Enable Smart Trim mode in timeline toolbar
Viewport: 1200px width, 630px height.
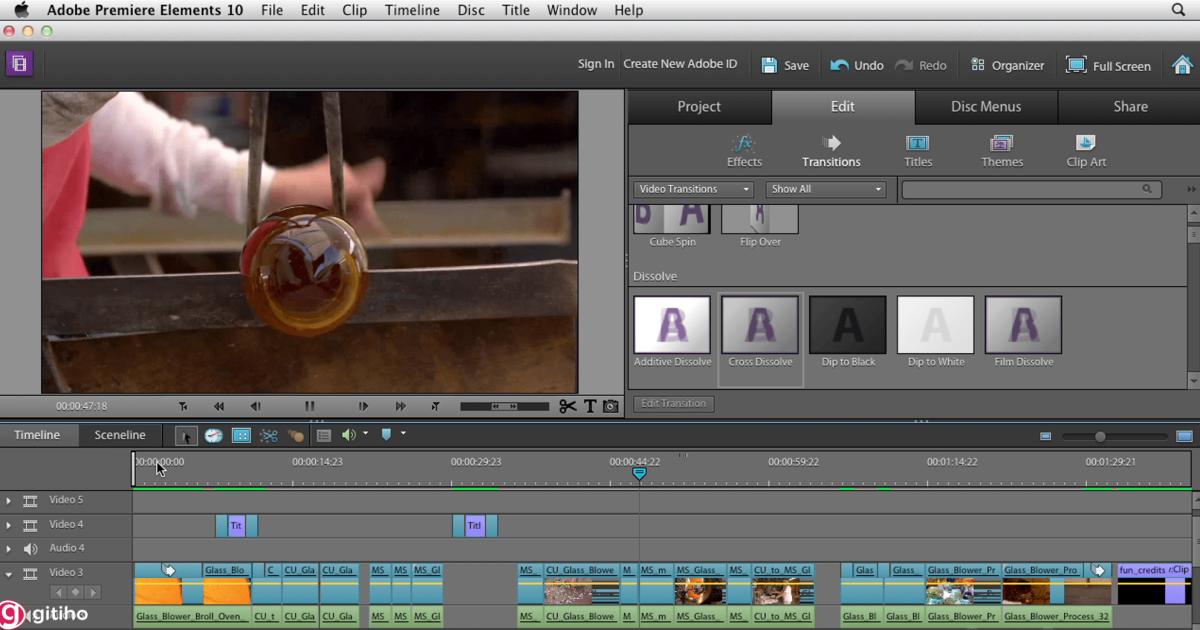point(240,434)
